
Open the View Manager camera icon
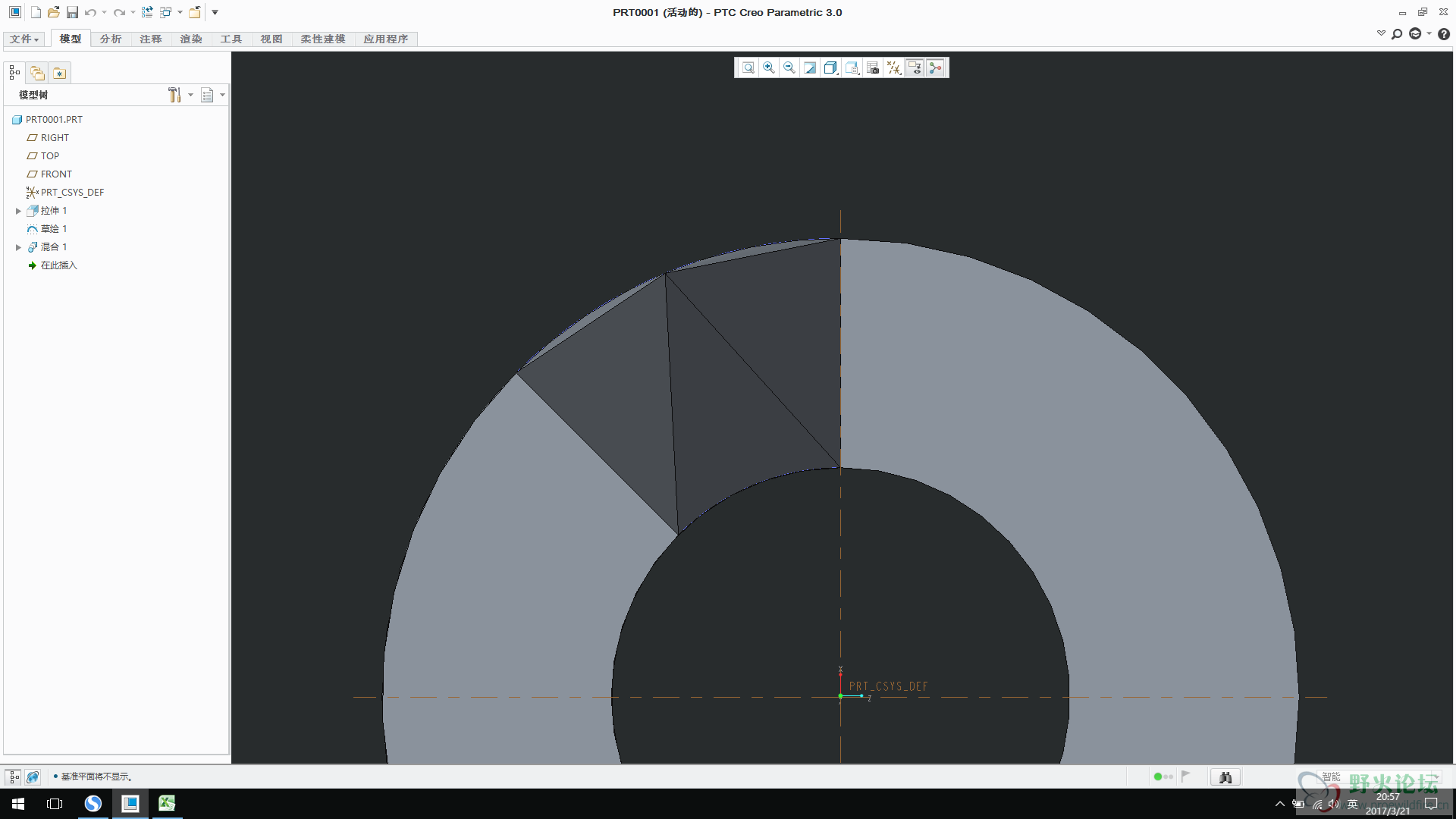[x=873, y=67]
